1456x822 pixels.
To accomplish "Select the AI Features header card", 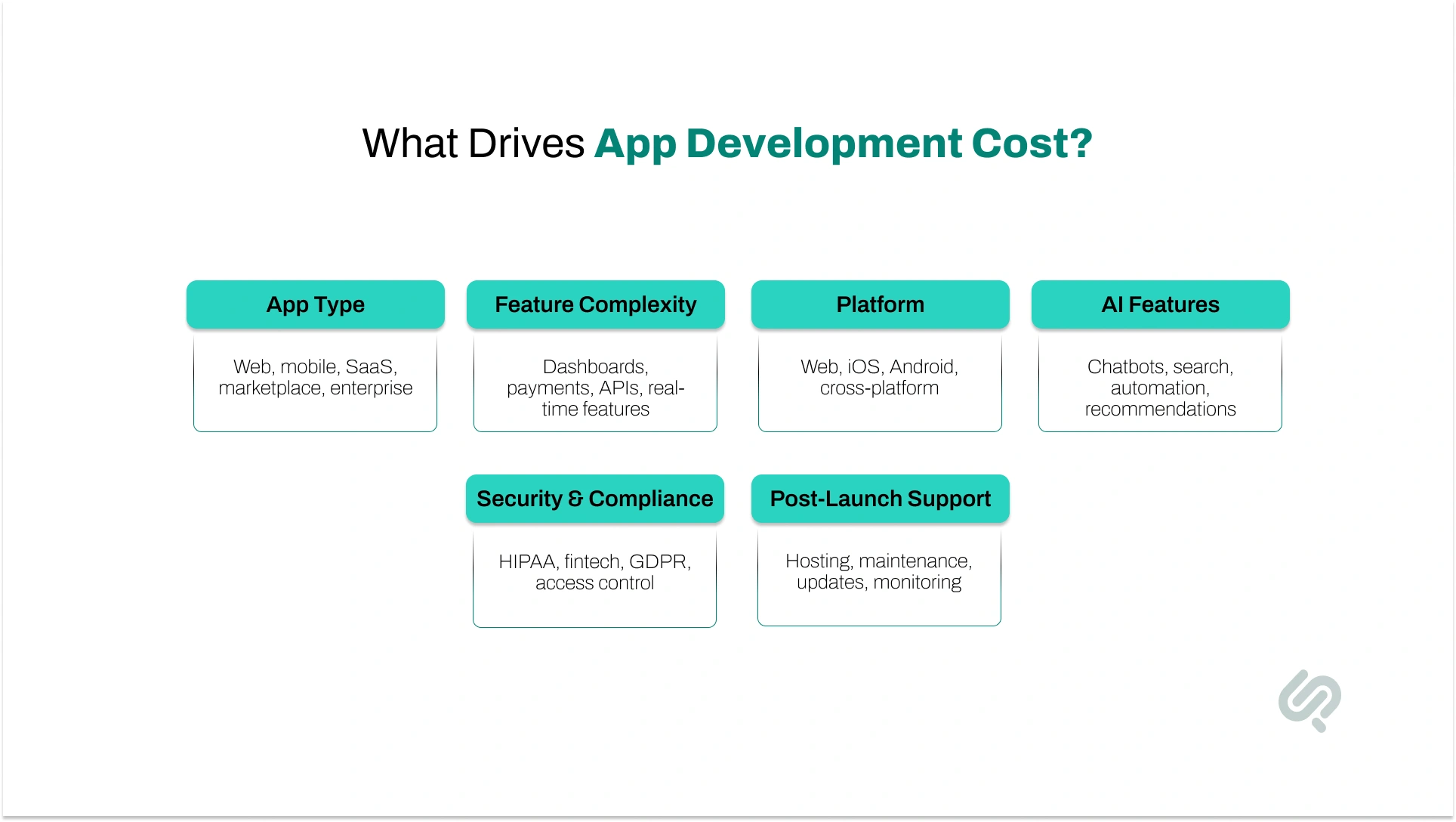I will point(1161,304).
